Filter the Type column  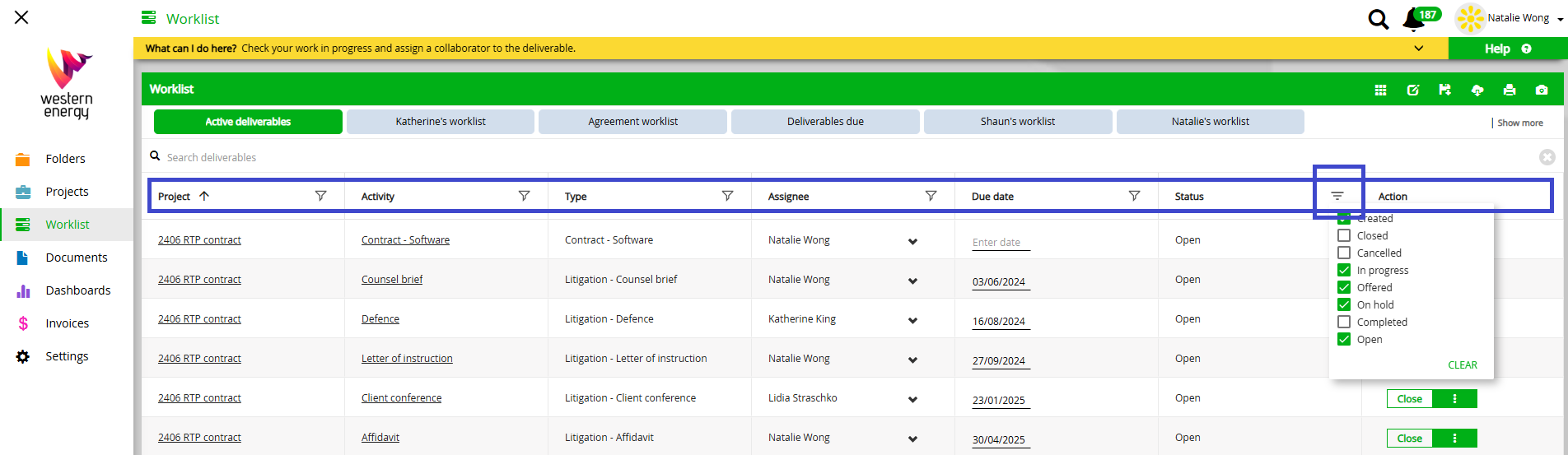pyautogui.click(x=727, y=196)
